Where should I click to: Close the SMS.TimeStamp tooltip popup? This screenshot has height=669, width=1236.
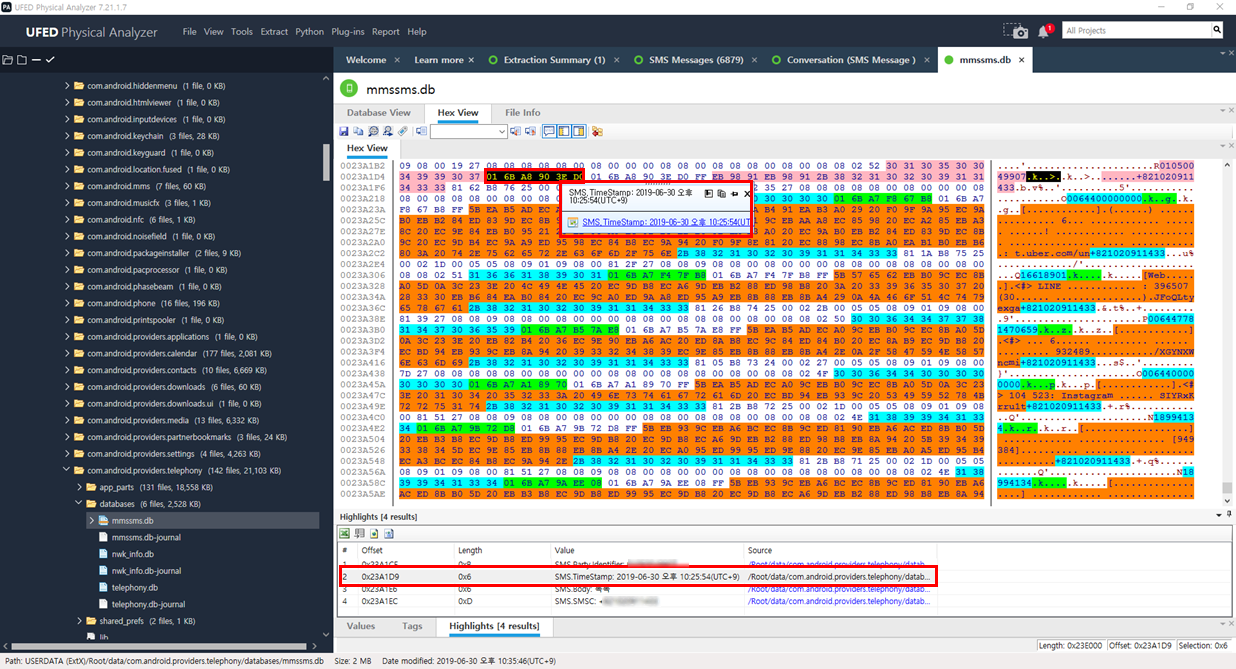[x=747, y=193]
